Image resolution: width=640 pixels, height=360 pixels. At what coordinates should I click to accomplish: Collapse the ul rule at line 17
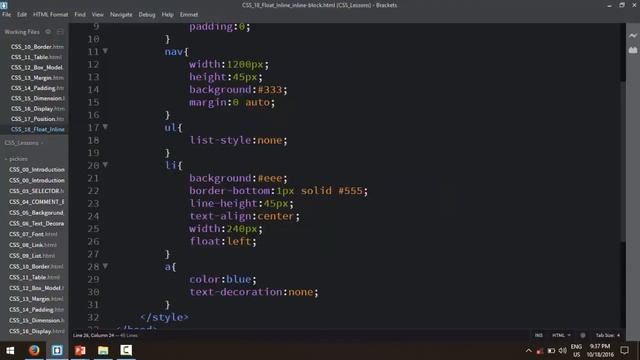(105, 127)
